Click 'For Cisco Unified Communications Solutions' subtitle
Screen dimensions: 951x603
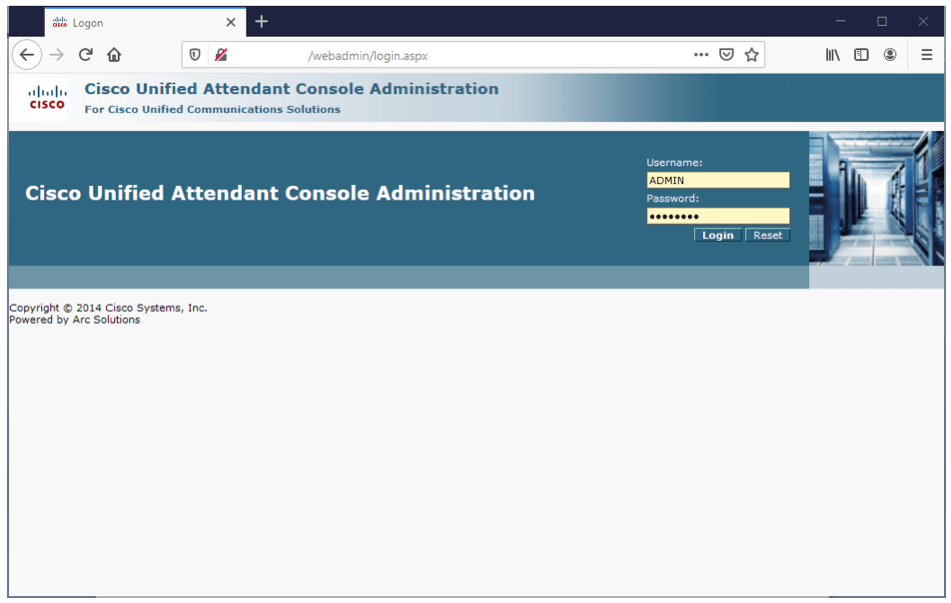pyautogui.click(x=212, y=109)
